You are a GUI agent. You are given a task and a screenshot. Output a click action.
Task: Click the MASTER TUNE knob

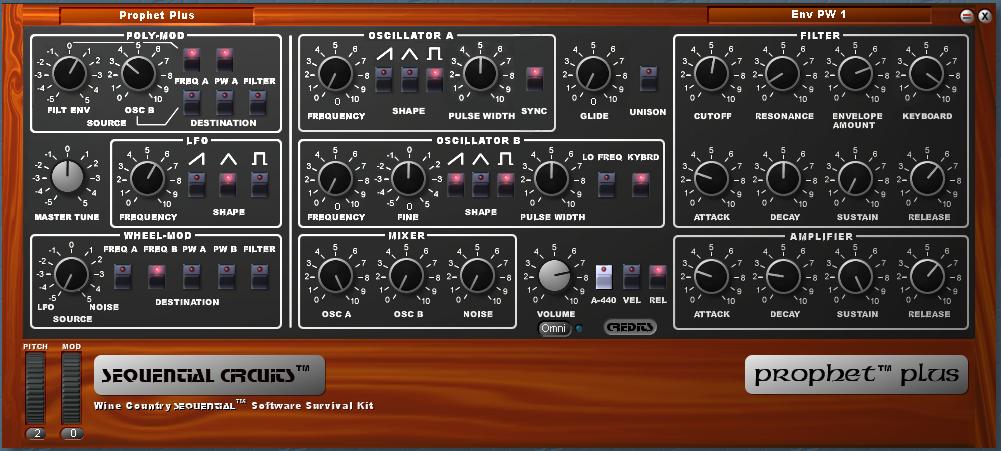(x=68, y=176)
